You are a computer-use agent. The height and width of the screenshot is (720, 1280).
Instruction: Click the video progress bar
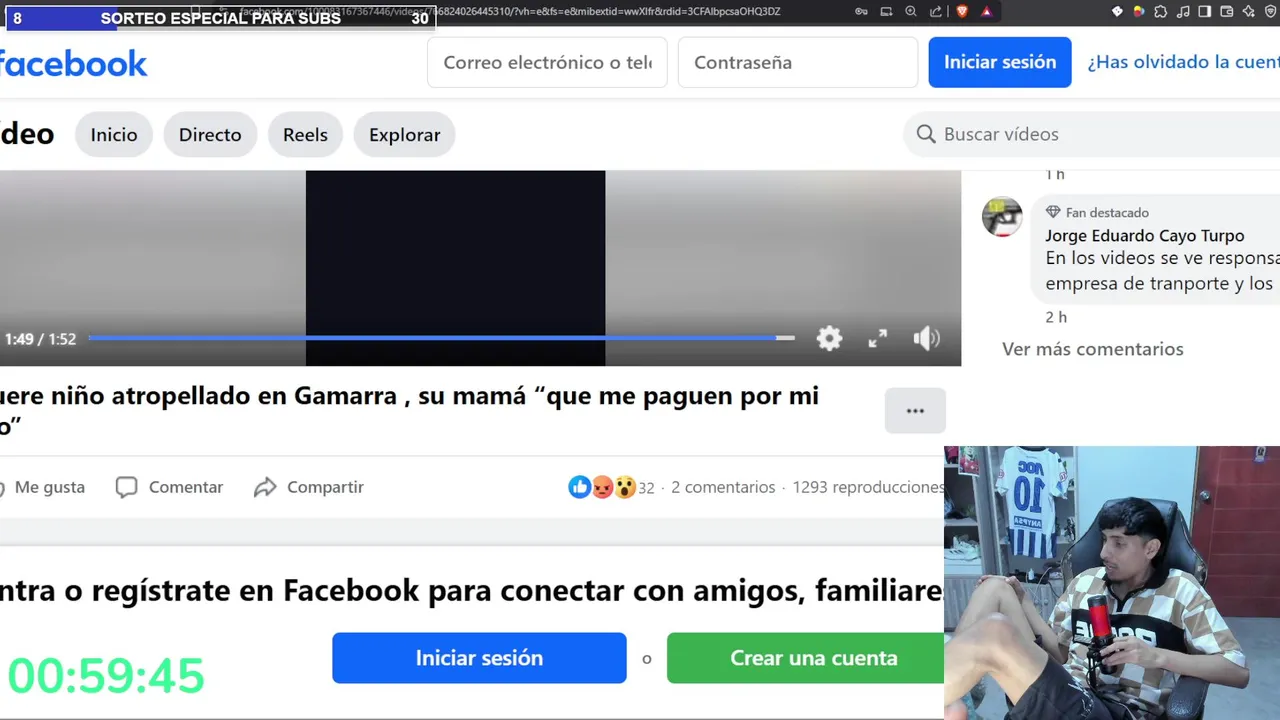pyautogui.click(x=441, y=338)
